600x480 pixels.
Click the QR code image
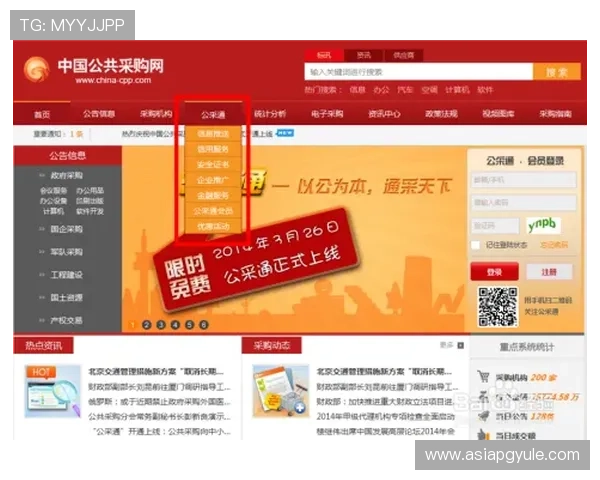[x=497, y=307]
